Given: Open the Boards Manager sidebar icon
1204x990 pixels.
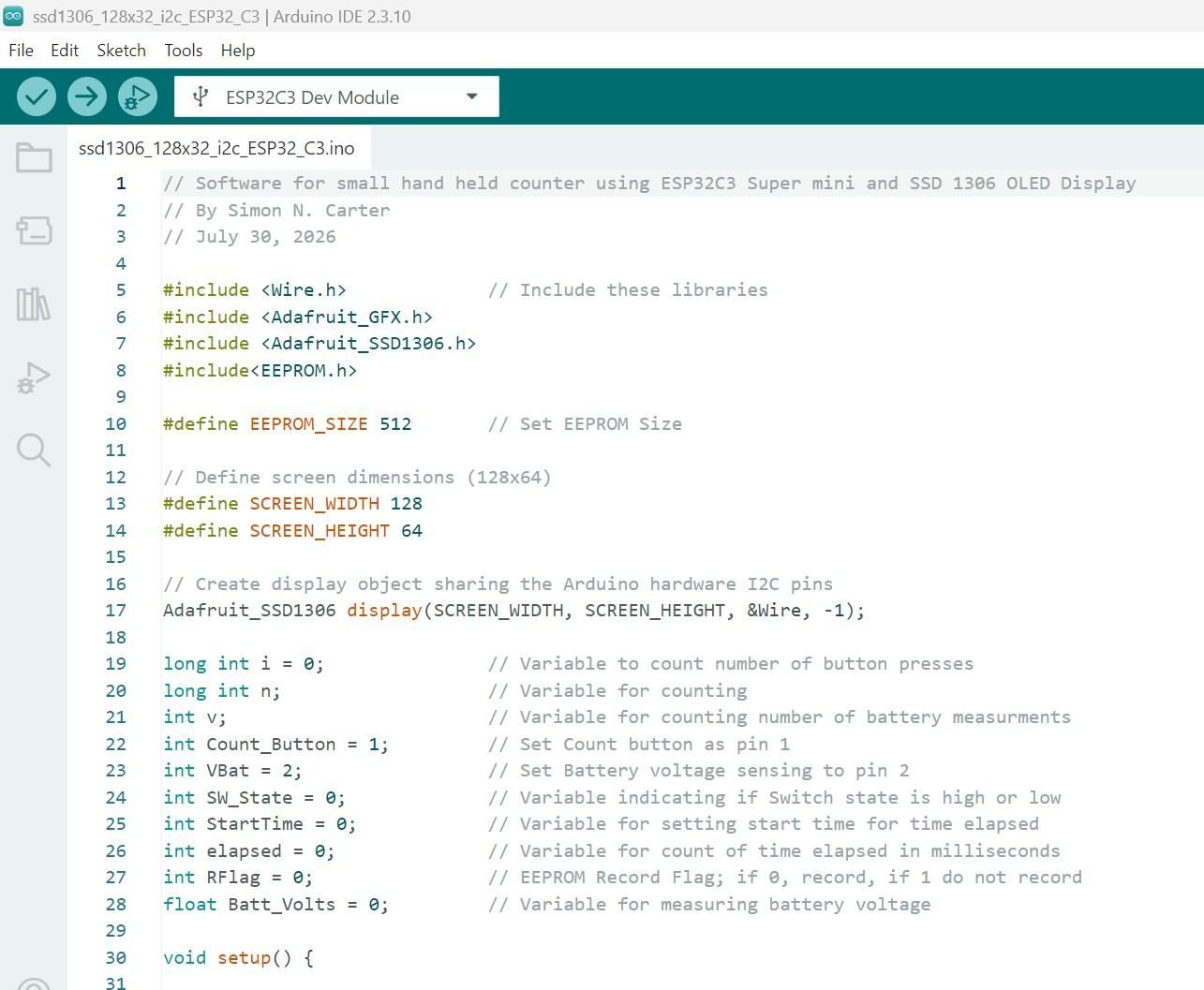Looking at the screenshot, I should coord(34,230).
